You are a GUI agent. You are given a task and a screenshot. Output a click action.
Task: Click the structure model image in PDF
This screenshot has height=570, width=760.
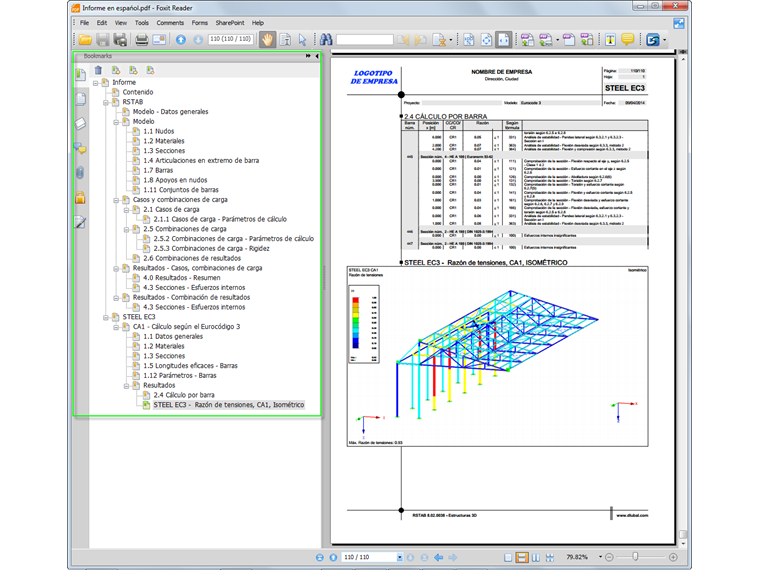point(497,356)
